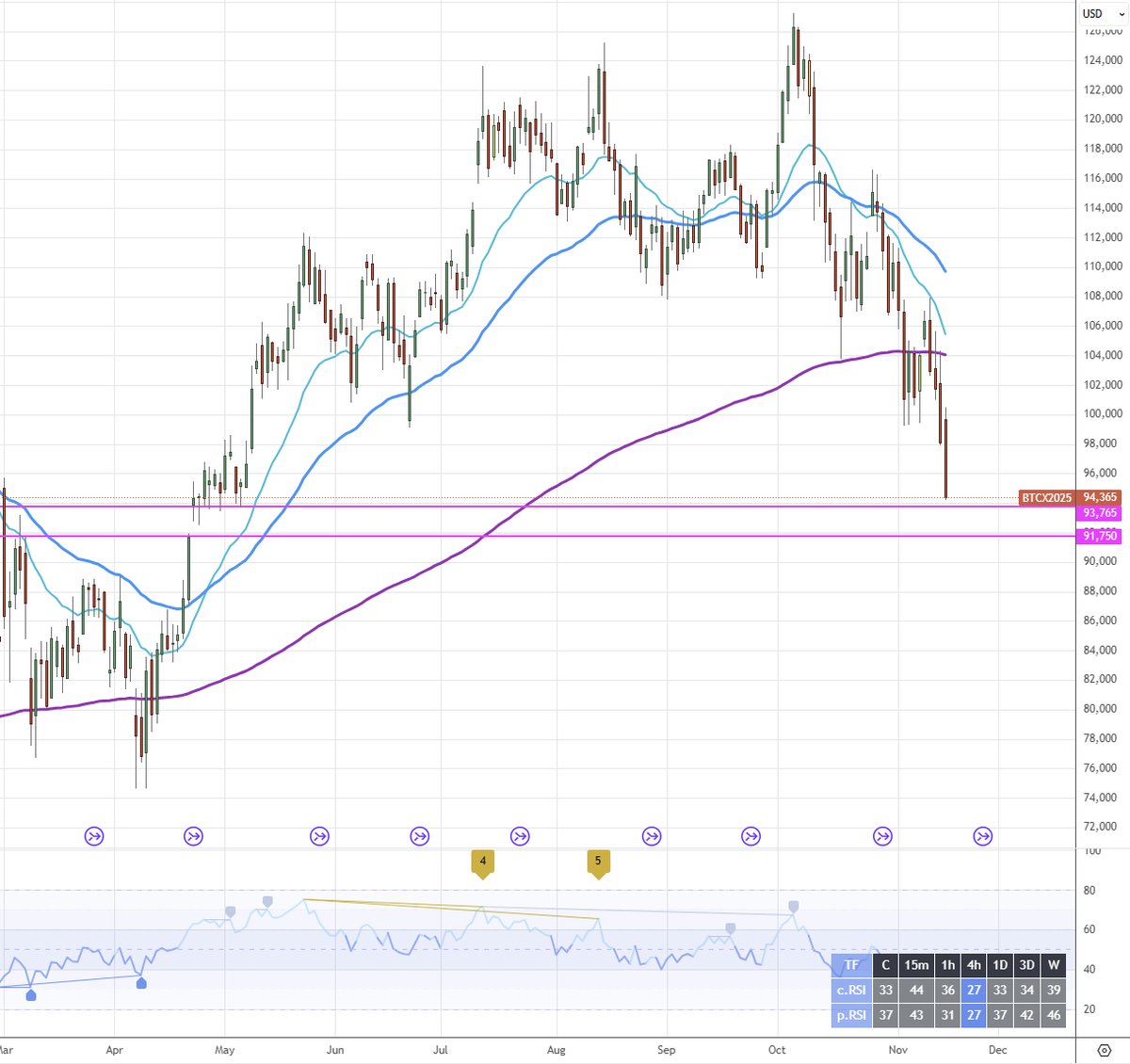Click the circled arrow icon below September
This screenshot has width=1130, height=1064.
pyautogui.click(x=651, y=835)
